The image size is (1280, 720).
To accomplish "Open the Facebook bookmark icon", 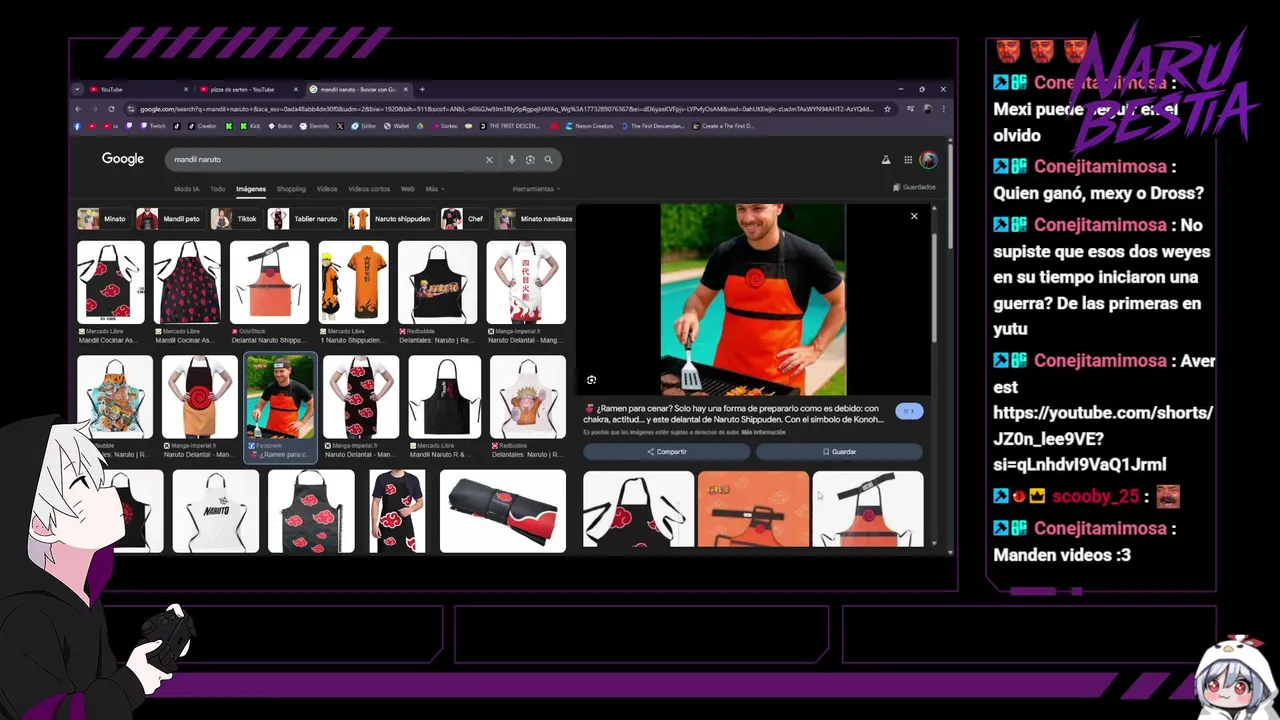I will coord(77,126).
